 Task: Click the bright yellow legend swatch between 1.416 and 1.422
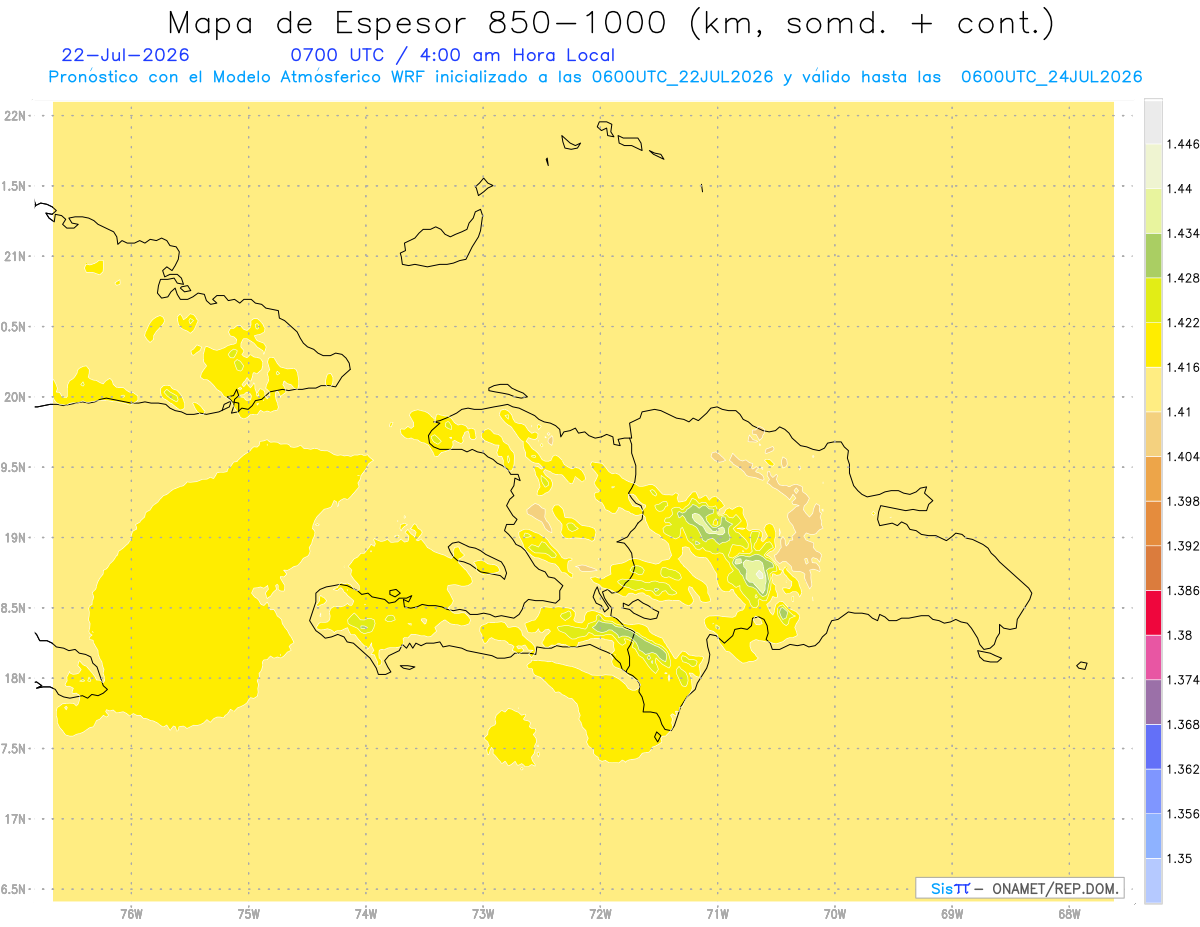coord(1153,344)
